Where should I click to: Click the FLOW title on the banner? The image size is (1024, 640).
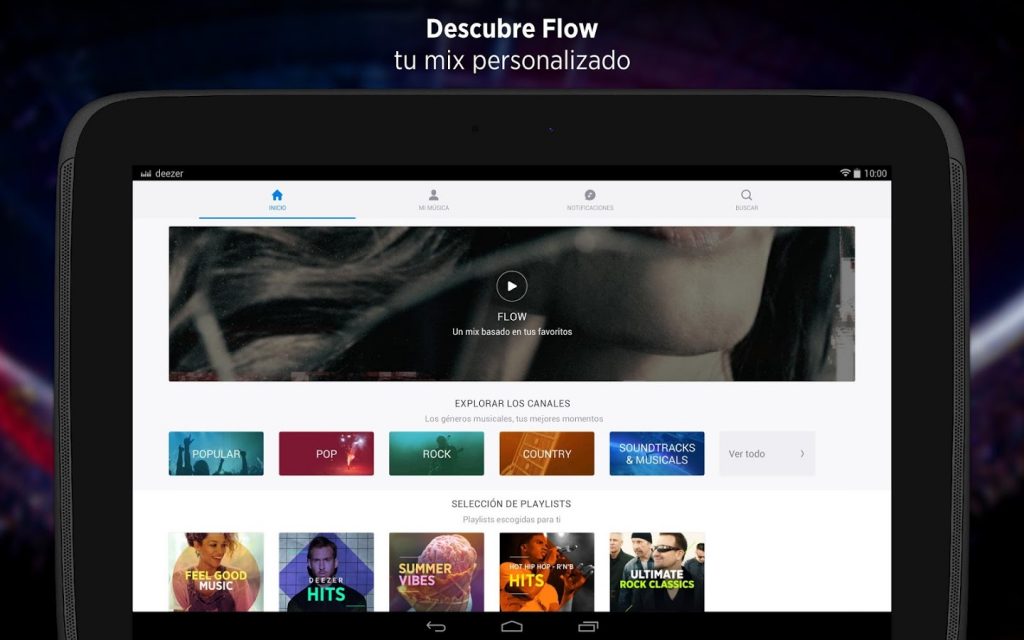pos(512,317)
